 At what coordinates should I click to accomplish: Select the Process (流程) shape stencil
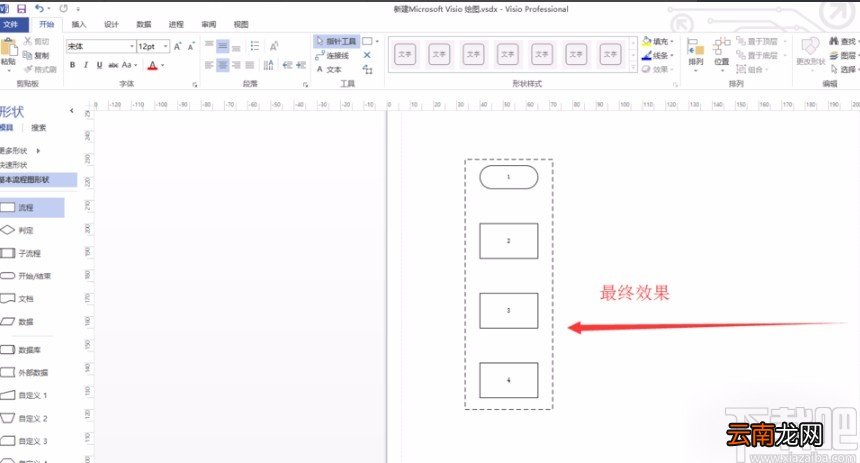(32, 207)
